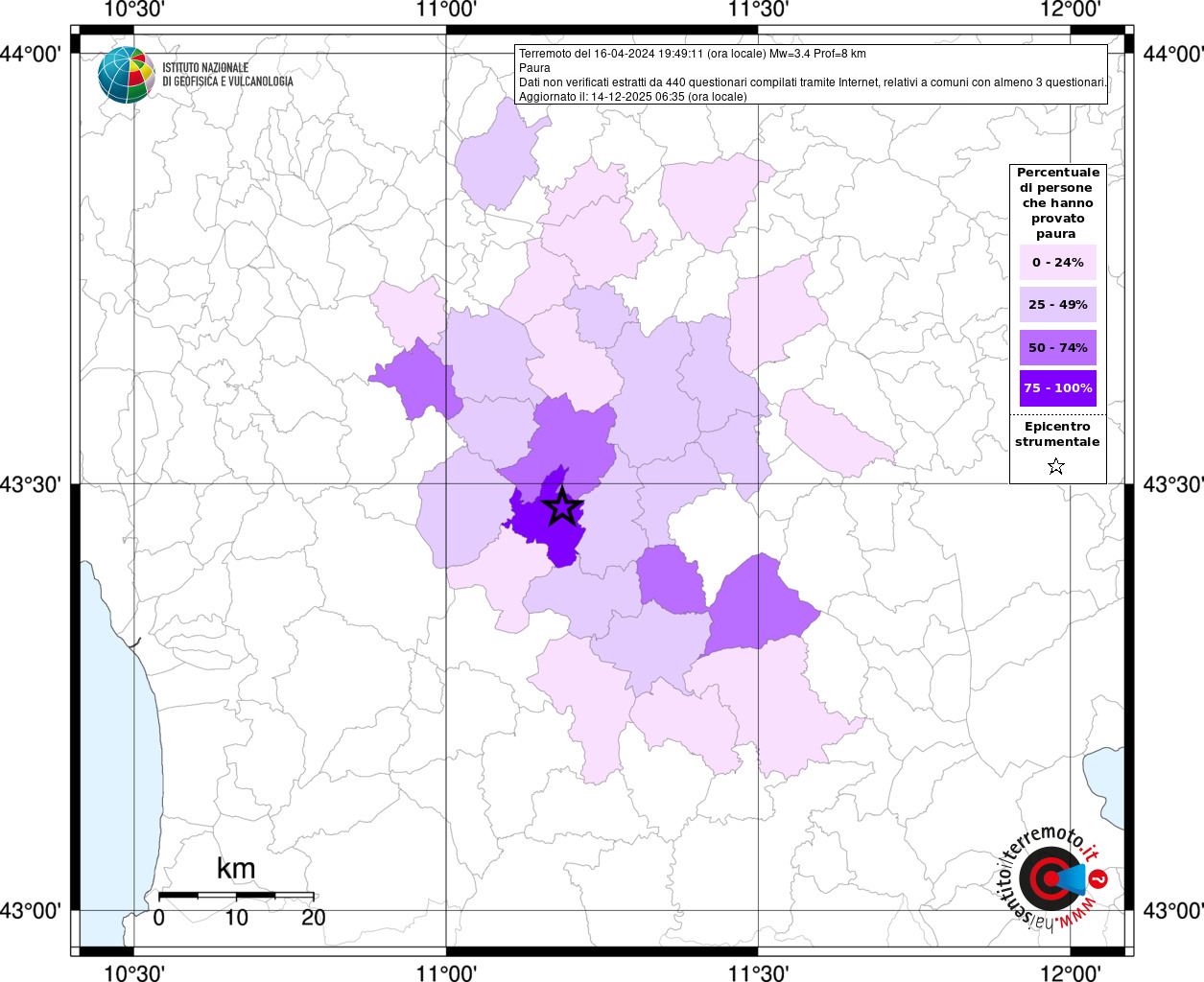Click the scale bar graphic
1204x982 pixels.
pos(236,895)
